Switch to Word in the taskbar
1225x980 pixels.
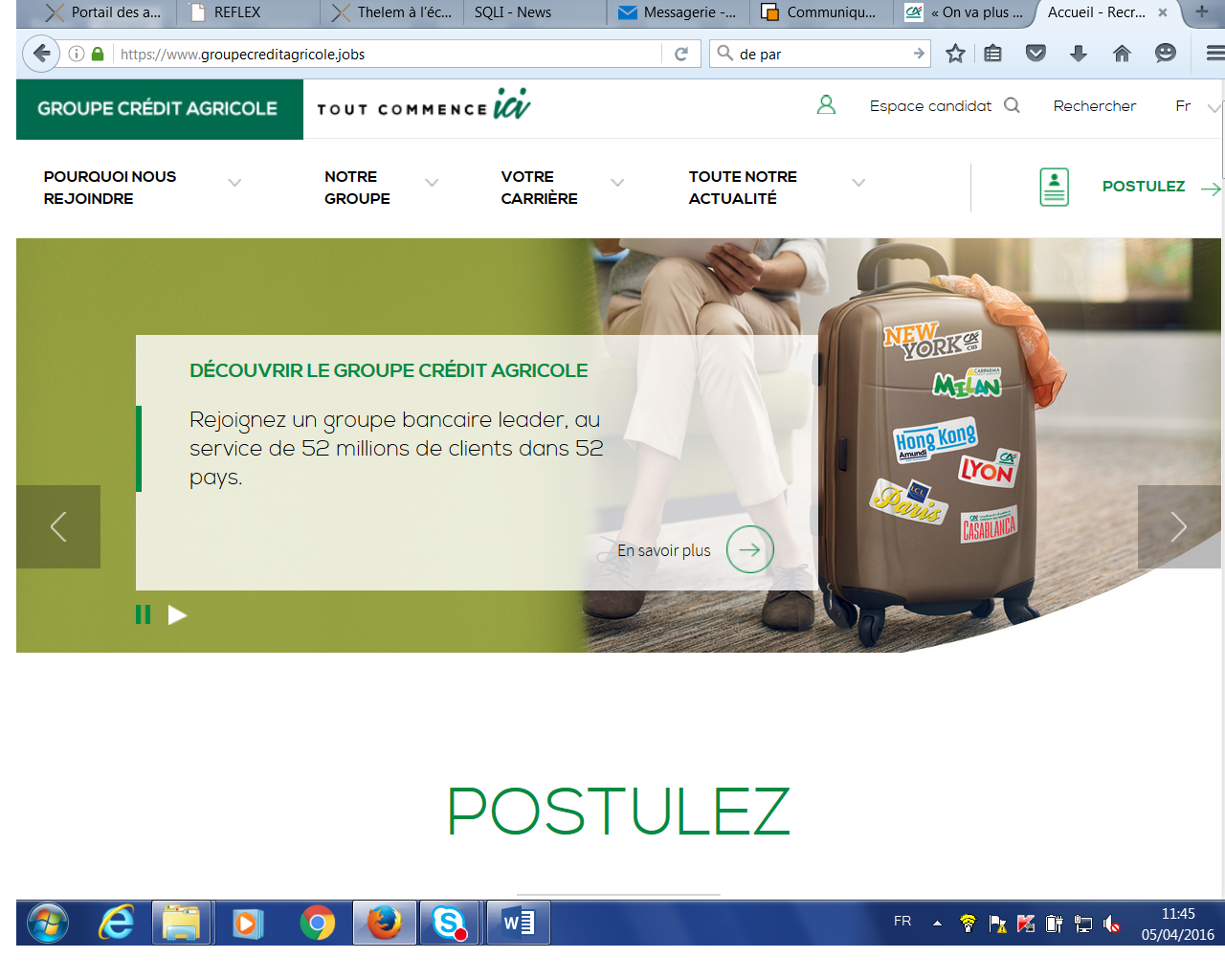tap(518, 923)
